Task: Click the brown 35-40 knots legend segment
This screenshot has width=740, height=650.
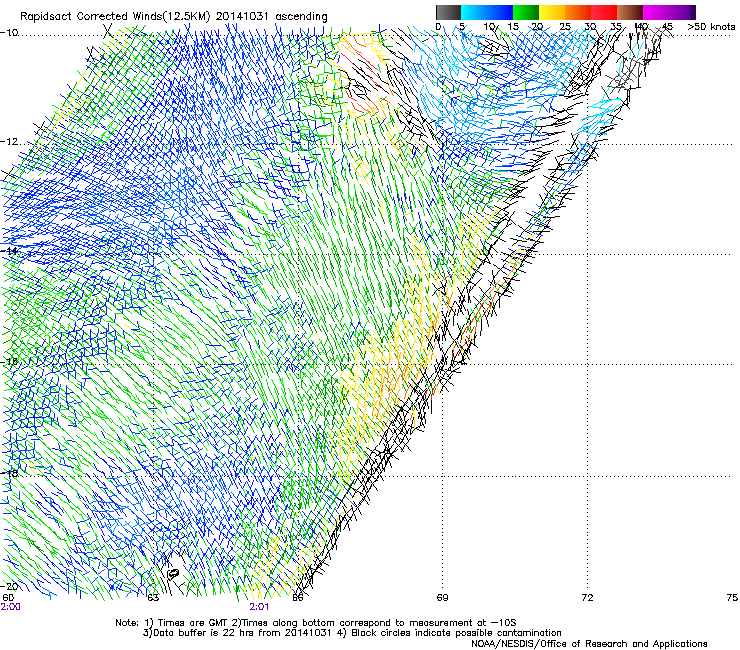Action: click(x=630, y=12)
